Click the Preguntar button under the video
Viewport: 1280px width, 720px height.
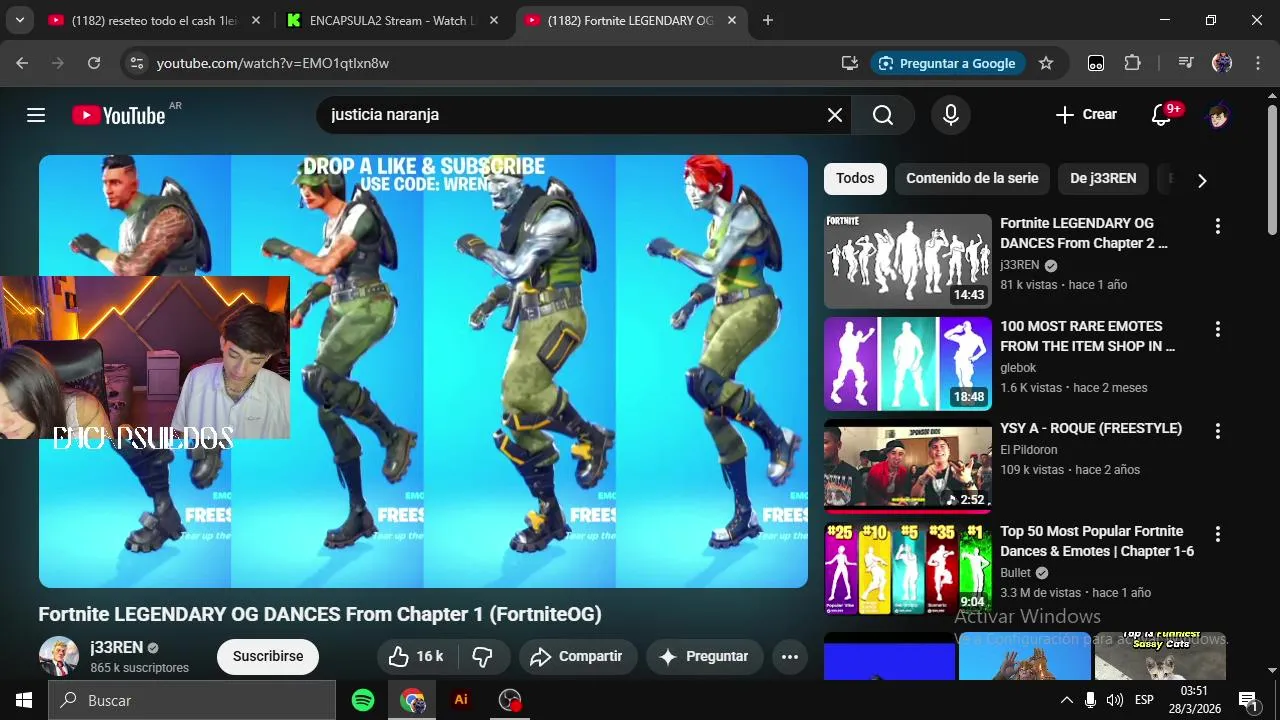(703, 657)
